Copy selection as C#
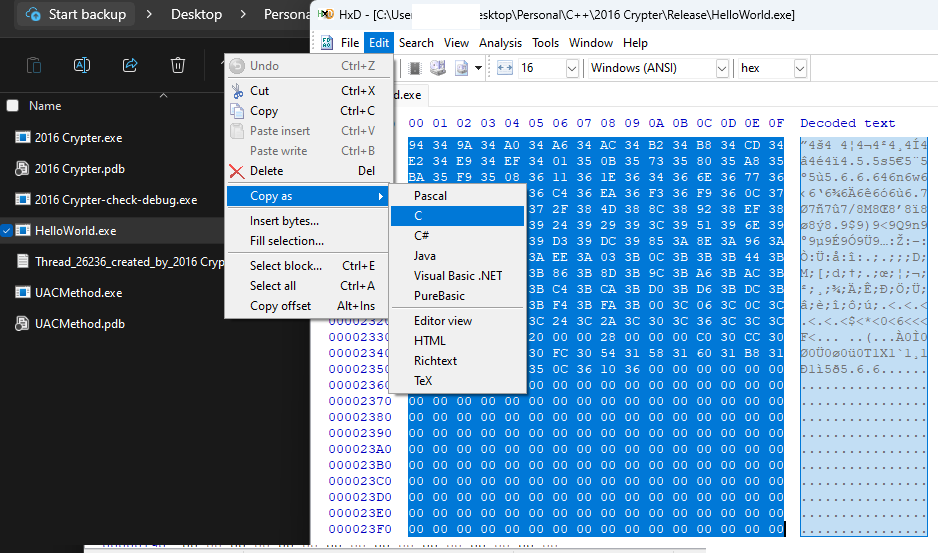The height and width of the screenshot is (553, 938). (x=458, y=236)
